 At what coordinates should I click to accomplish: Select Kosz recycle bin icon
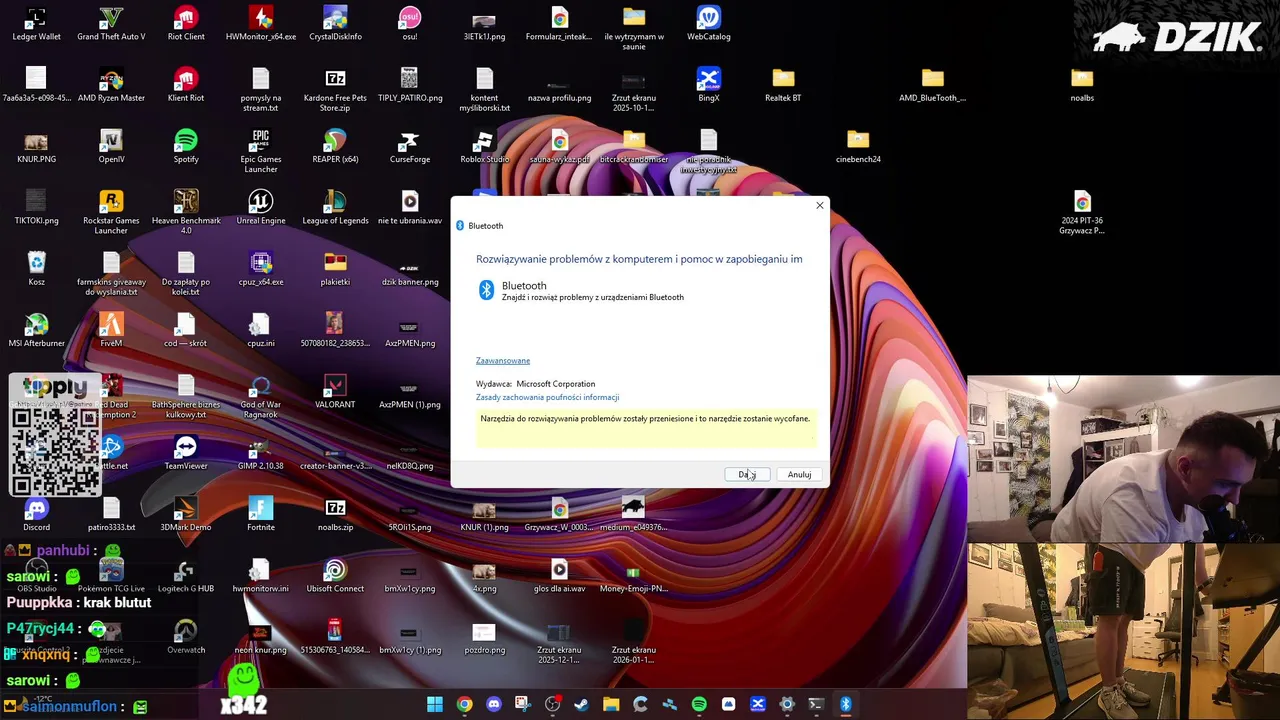tap(36, 269)
